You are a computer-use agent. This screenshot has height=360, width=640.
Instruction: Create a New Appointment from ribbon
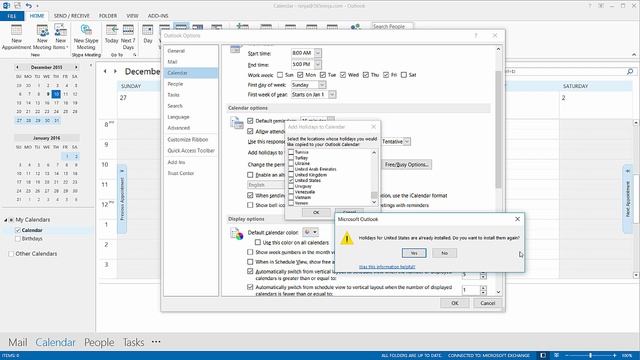(16, 38)
